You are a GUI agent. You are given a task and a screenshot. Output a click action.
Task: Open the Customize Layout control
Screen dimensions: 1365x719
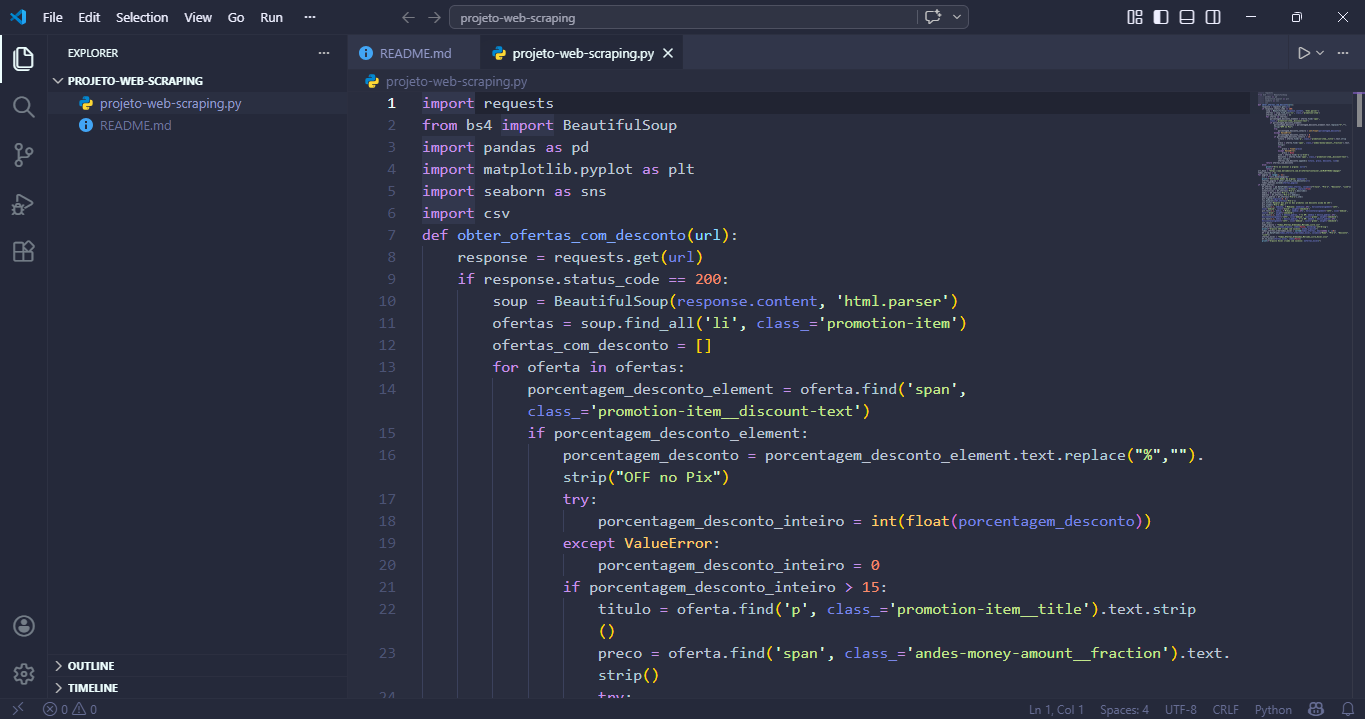pyautogui.click(x=1135, y=17)
